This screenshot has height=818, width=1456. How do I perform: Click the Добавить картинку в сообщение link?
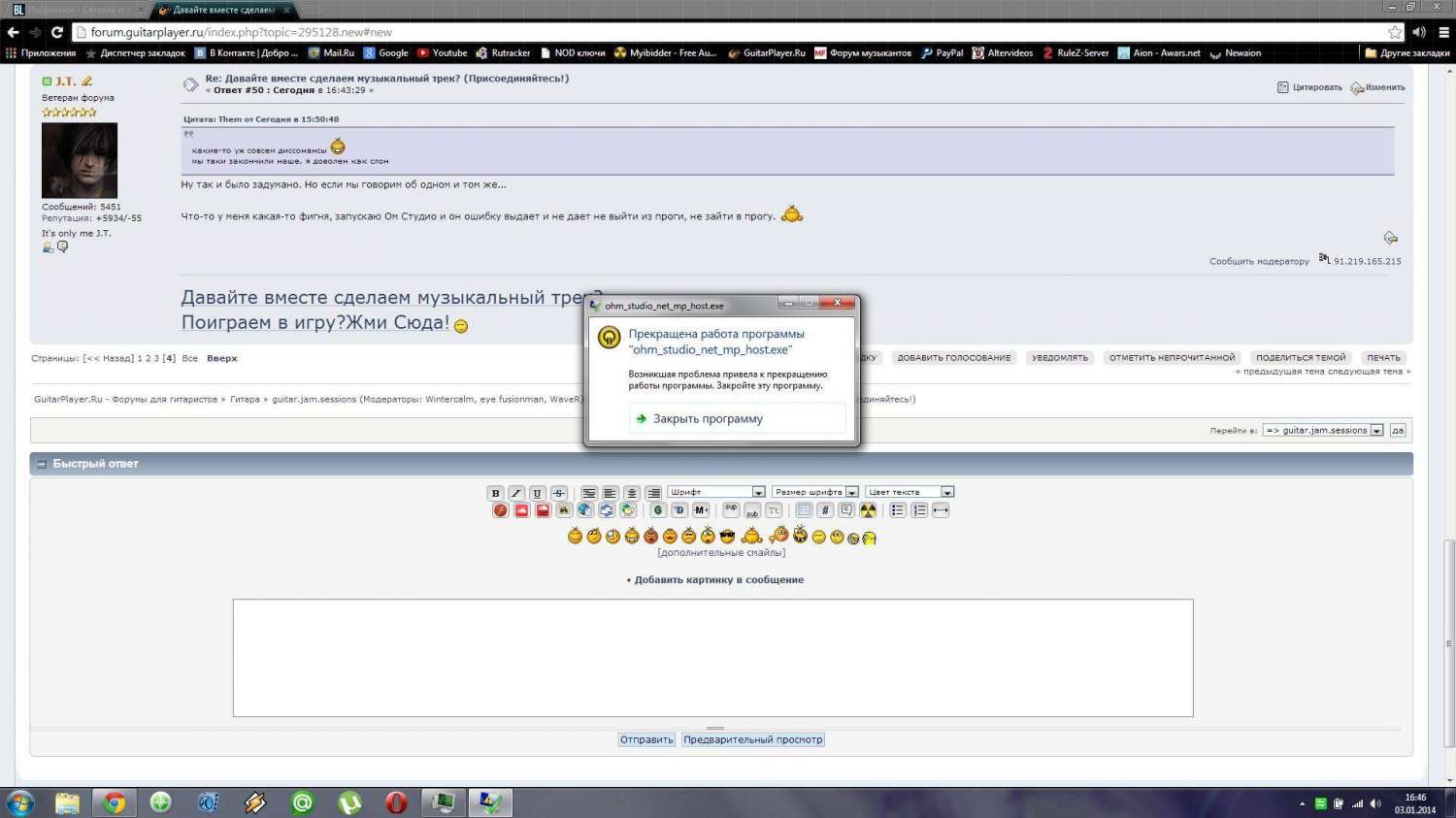(718, 580)
